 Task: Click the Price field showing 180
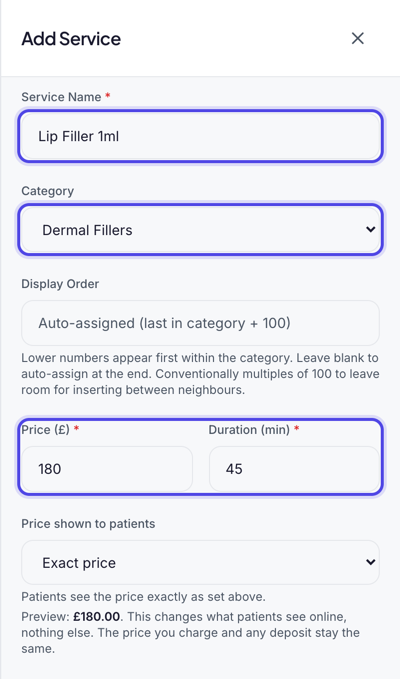click(x=107, y=469)
